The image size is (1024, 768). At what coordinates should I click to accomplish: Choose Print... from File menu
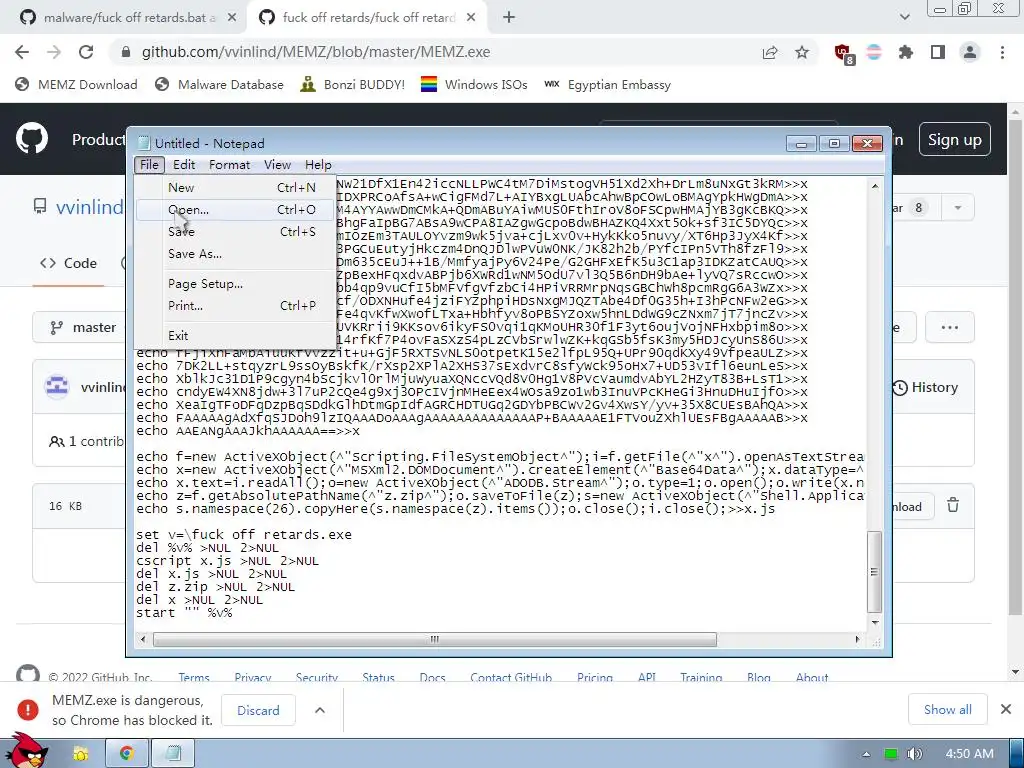(x=236, y=305)
